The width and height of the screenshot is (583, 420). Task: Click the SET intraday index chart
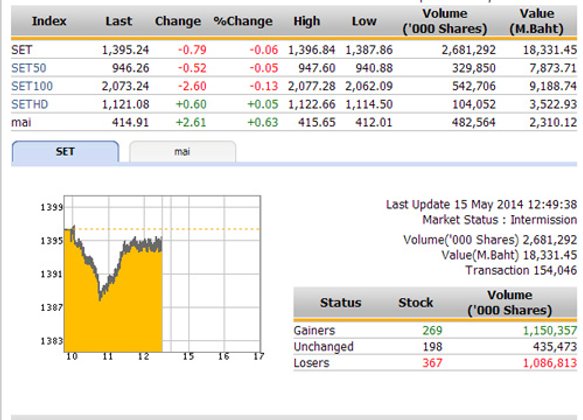162,274
